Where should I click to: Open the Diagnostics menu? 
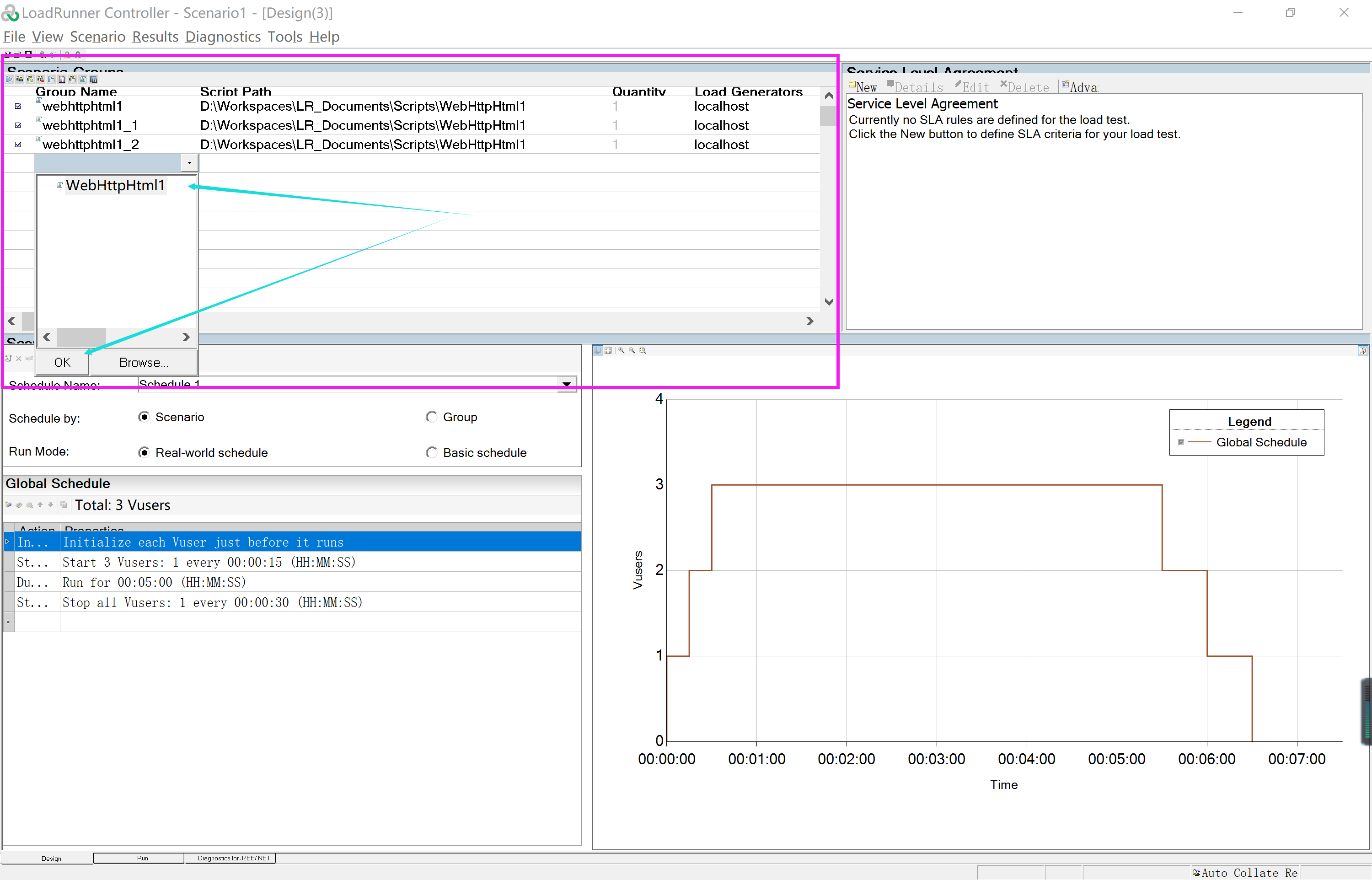point(223,37)
